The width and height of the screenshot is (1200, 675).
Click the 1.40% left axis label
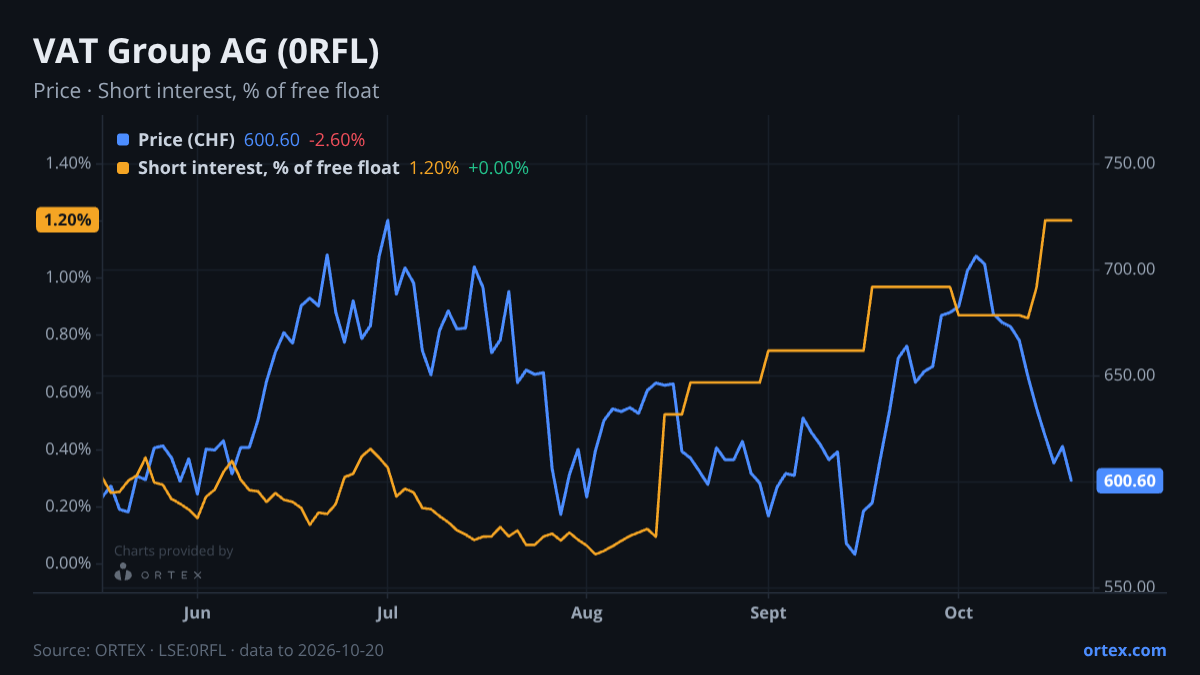click(x=69, y=163)
